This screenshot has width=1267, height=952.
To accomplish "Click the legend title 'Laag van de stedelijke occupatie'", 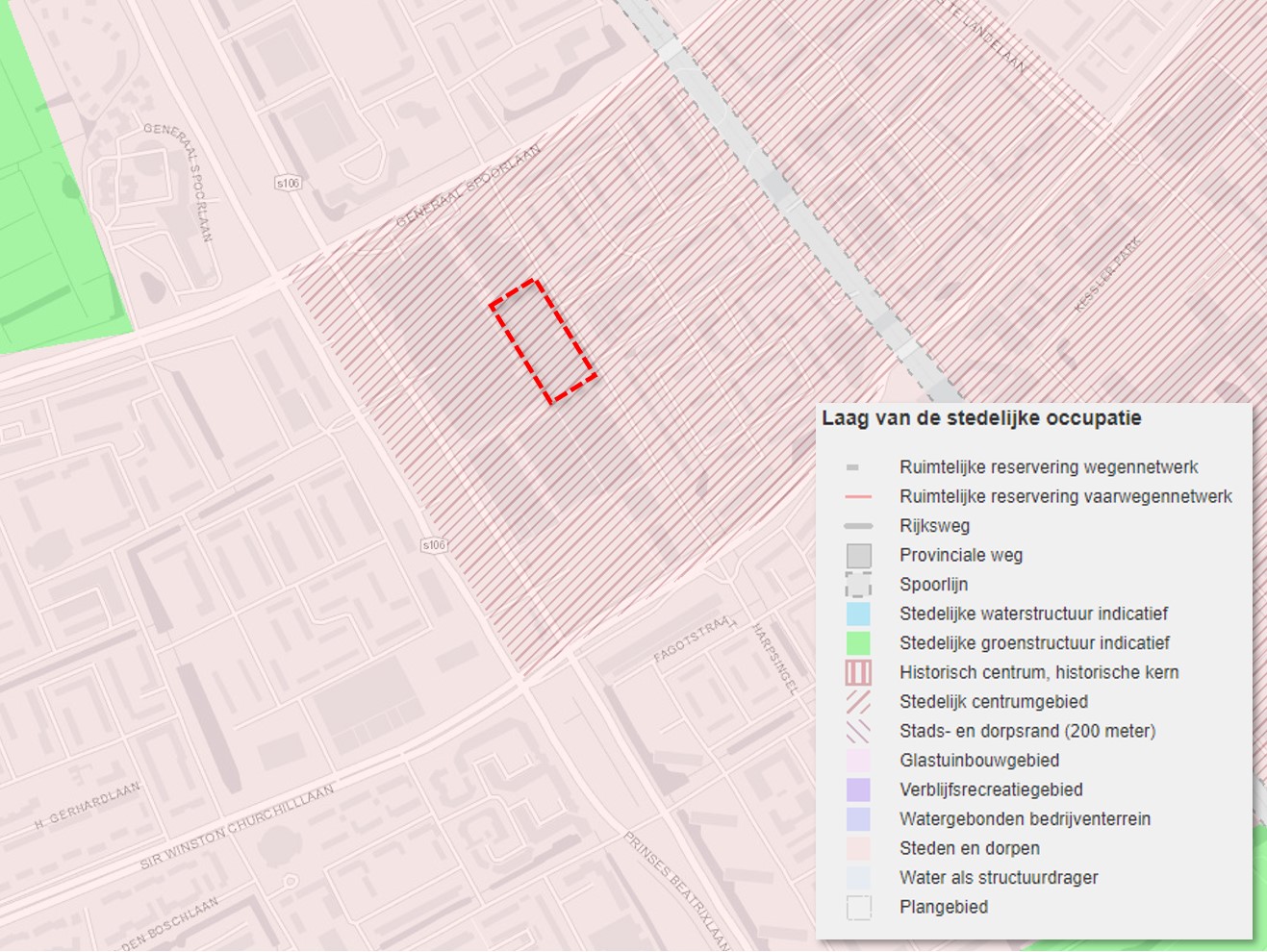I will pos(981,418).
